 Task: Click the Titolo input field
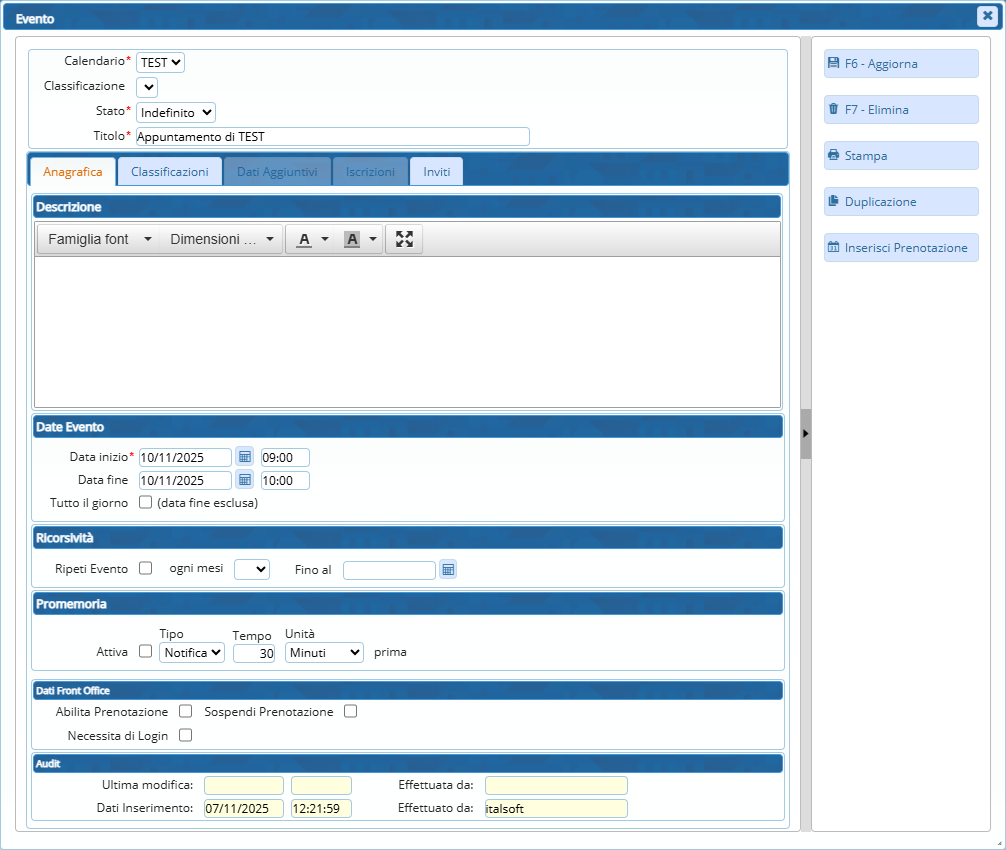pos(332,137)
